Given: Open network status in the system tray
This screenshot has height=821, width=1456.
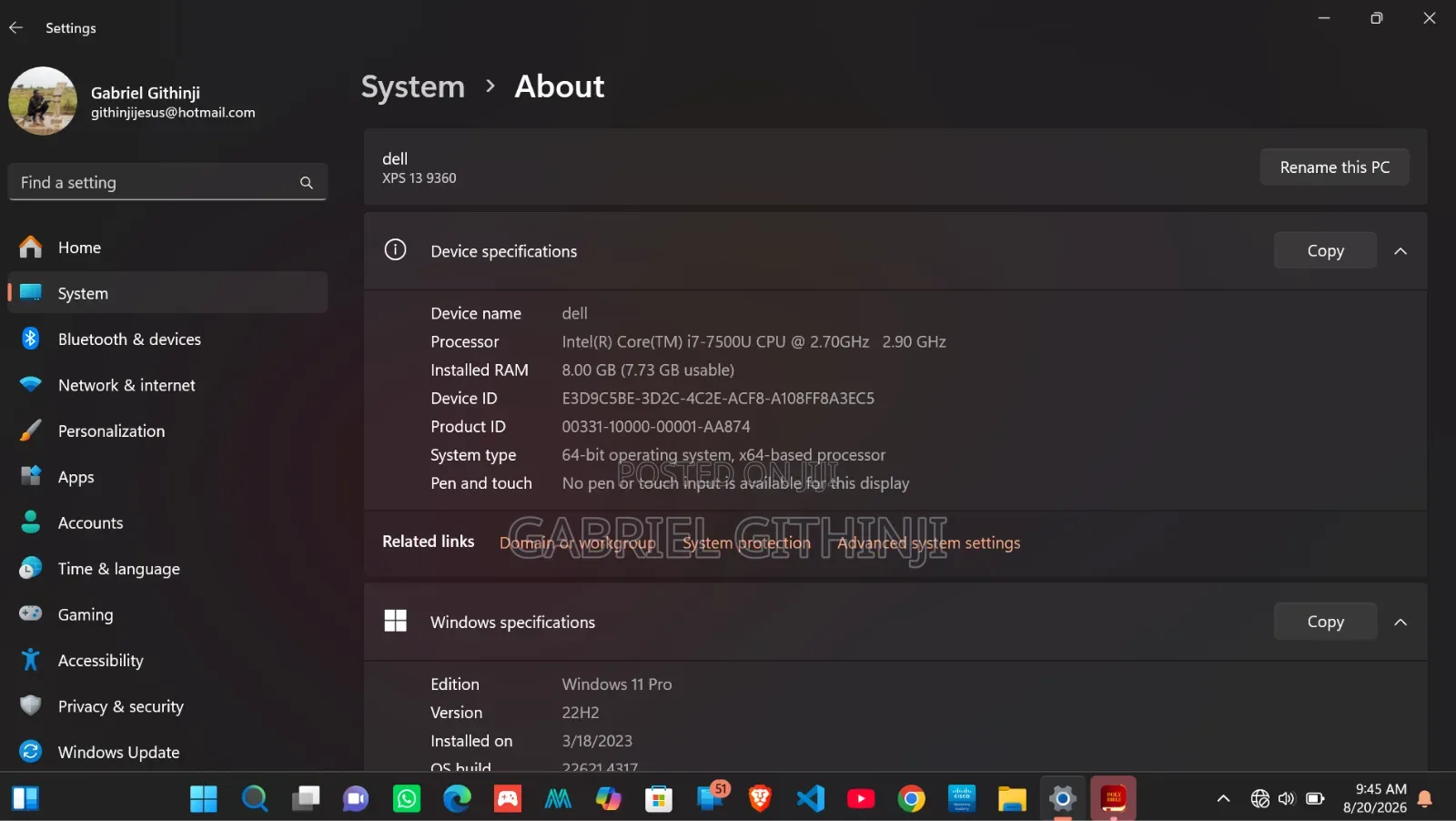Looking at the screenshot, I should 1260,799.
